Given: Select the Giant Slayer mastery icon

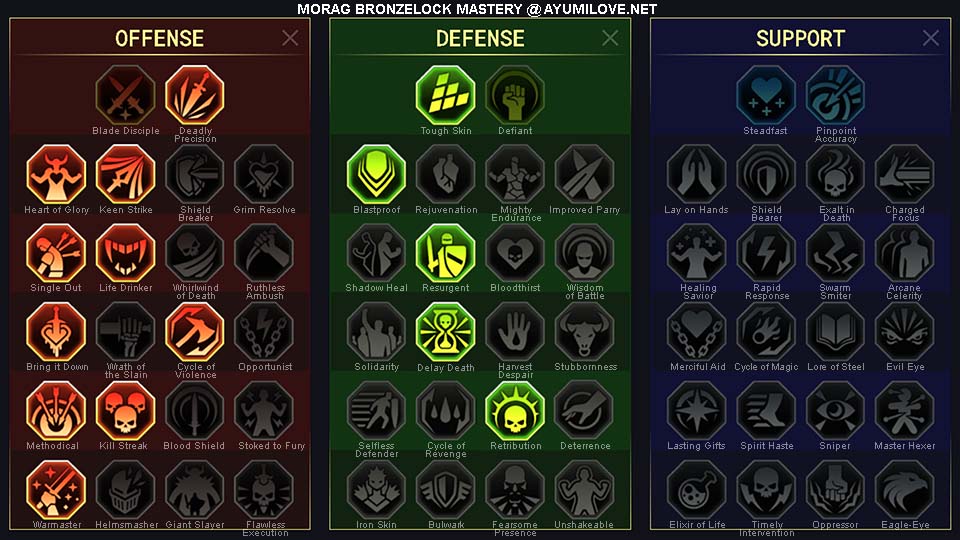Looking at the screenshot, I should point(195,490).
